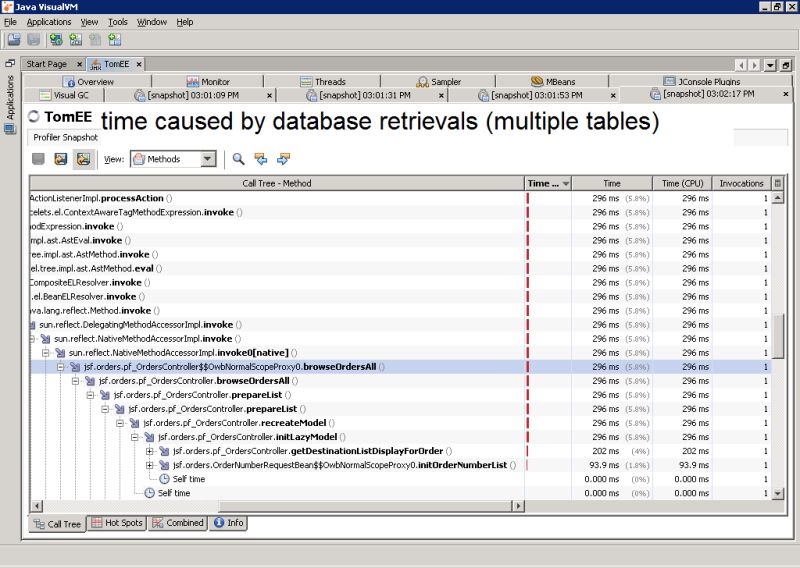Collapse OwbNormalScopeProxy0.browseOrdersAll node
The image size is (800, 568).
pyautogui.click(x=60, y=367)
